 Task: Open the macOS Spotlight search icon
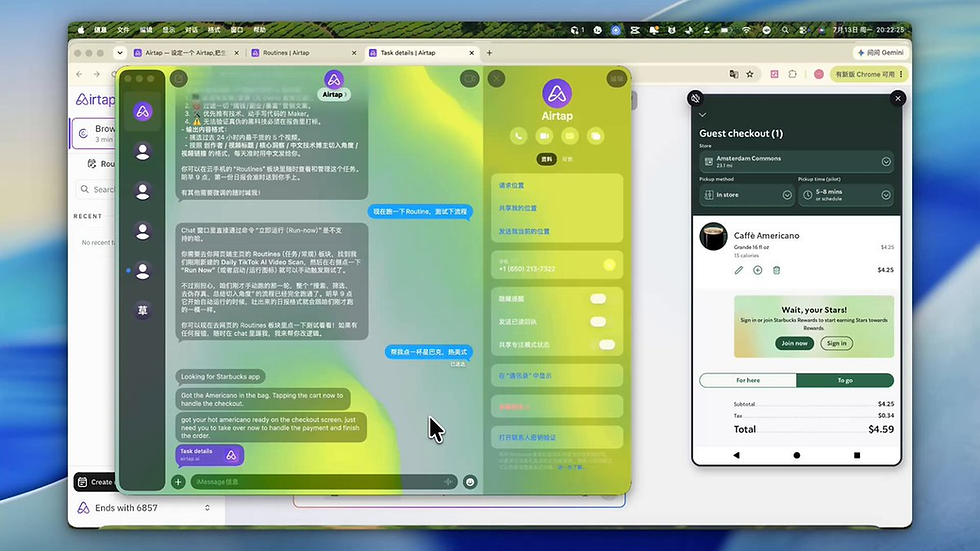pos(785,30)
